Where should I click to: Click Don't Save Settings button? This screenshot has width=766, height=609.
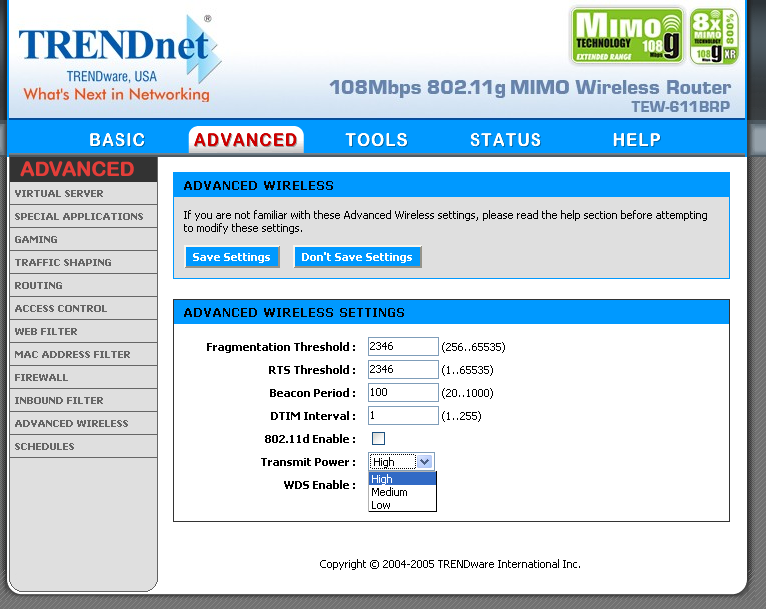coord(357,257)
